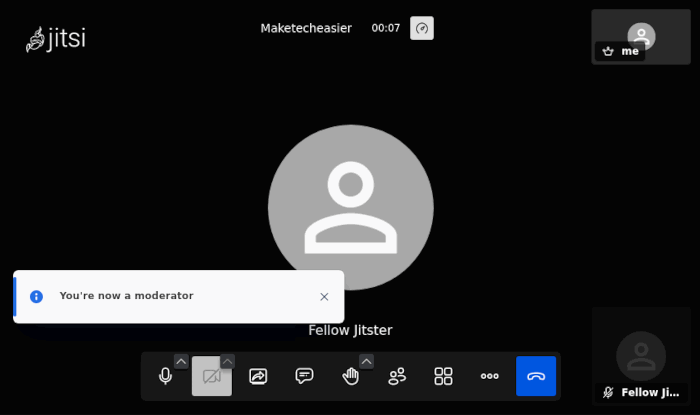Screen dimensions: 700x415
Task: Click 'You're now a moderator' message
Action: (x=126, y=295)
